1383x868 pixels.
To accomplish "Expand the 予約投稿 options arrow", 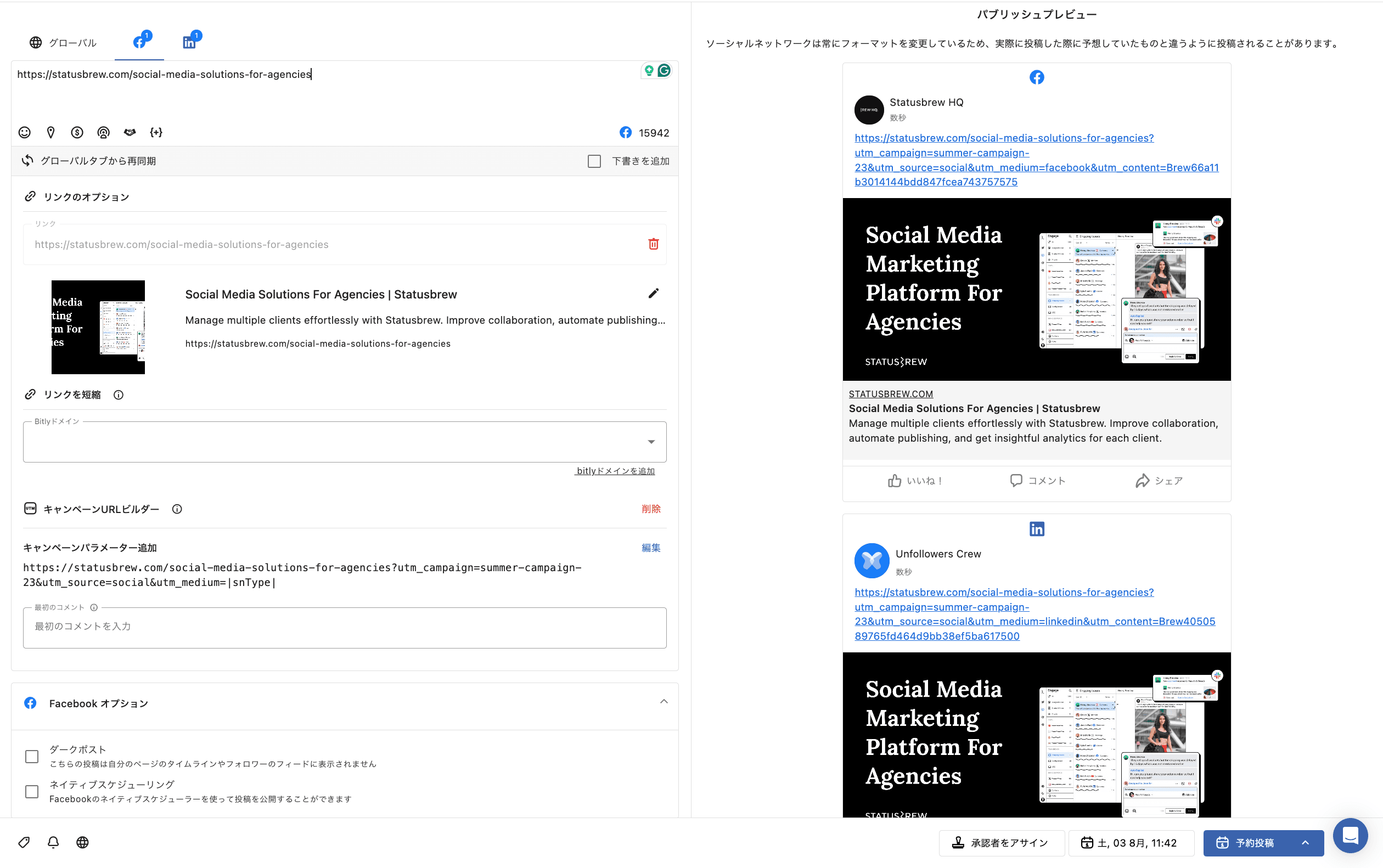I will pyautogui.click(x=1306, y=843).
